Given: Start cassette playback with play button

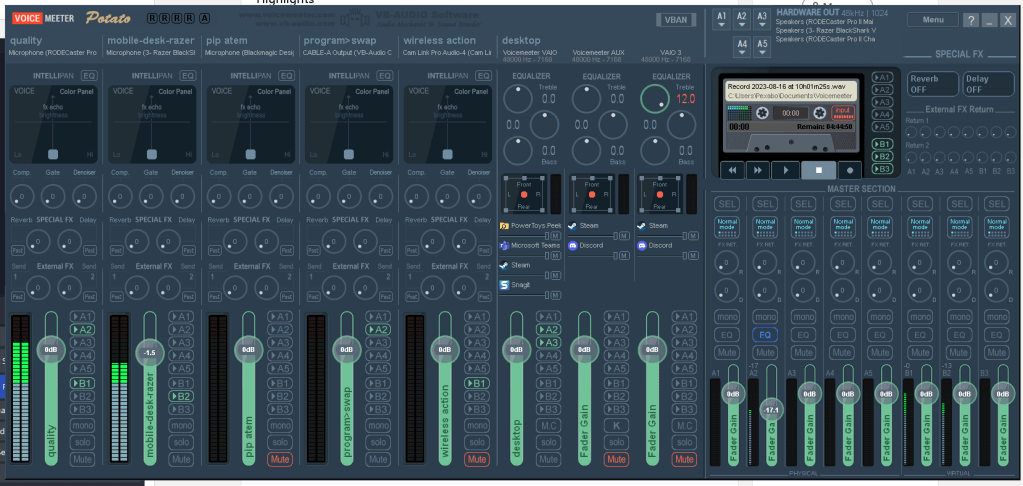Looking at the screenshot, I should click(786, 170).
